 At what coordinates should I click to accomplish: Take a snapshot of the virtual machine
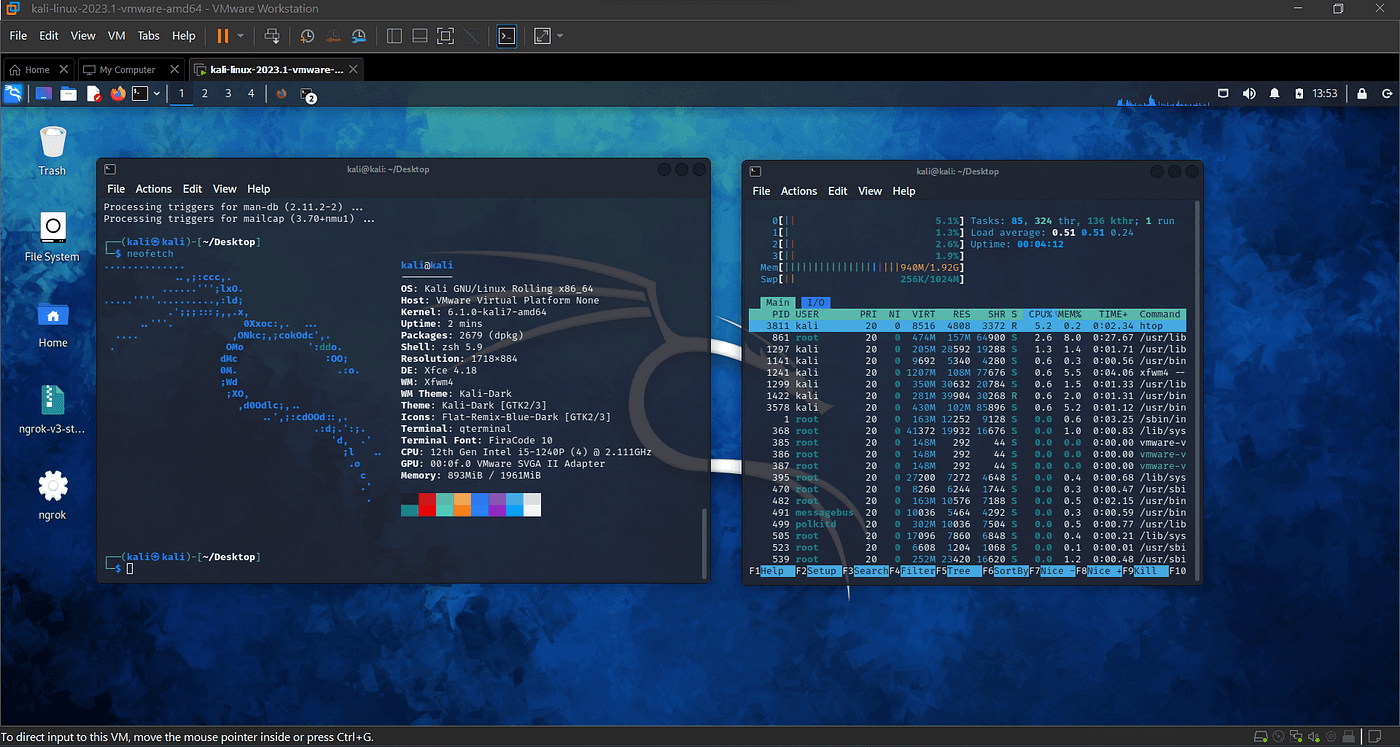click(x=308, y=35)
